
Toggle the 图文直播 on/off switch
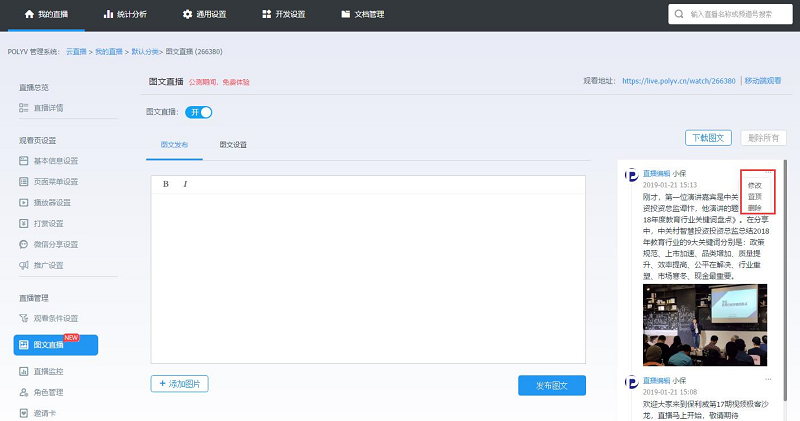(199, 113)
